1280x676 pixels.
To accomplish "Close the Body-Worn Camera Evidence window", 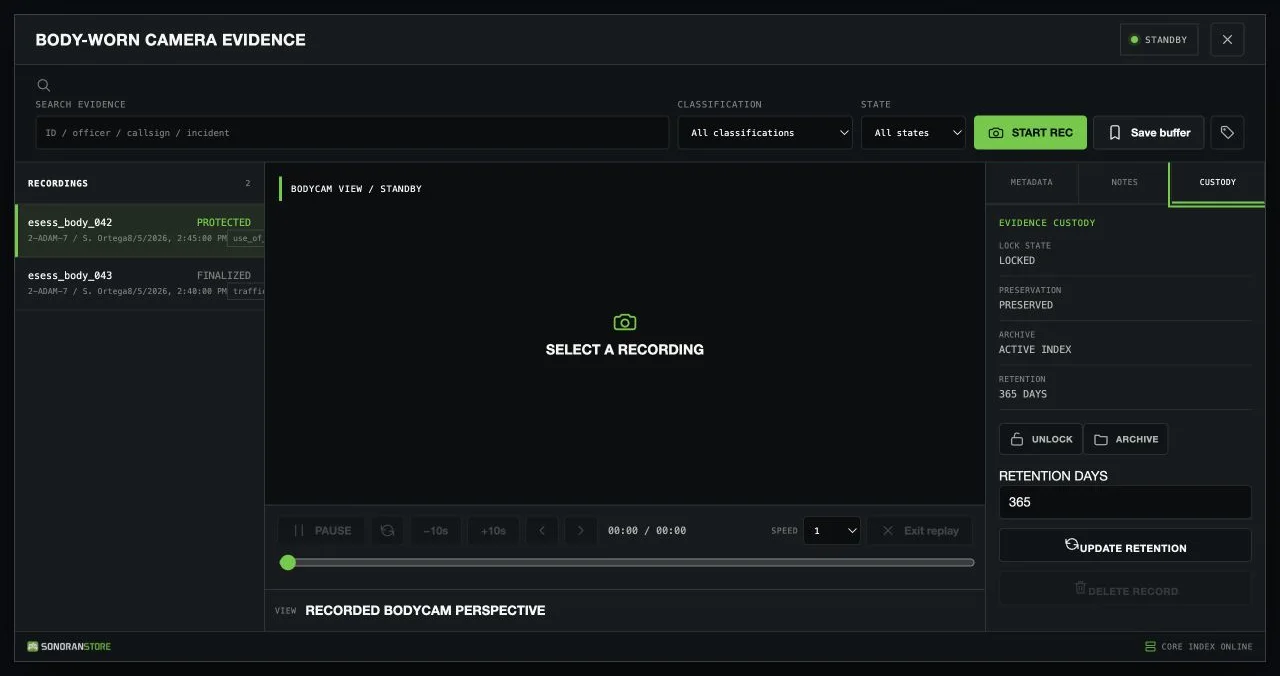I will coord(1227,40).
